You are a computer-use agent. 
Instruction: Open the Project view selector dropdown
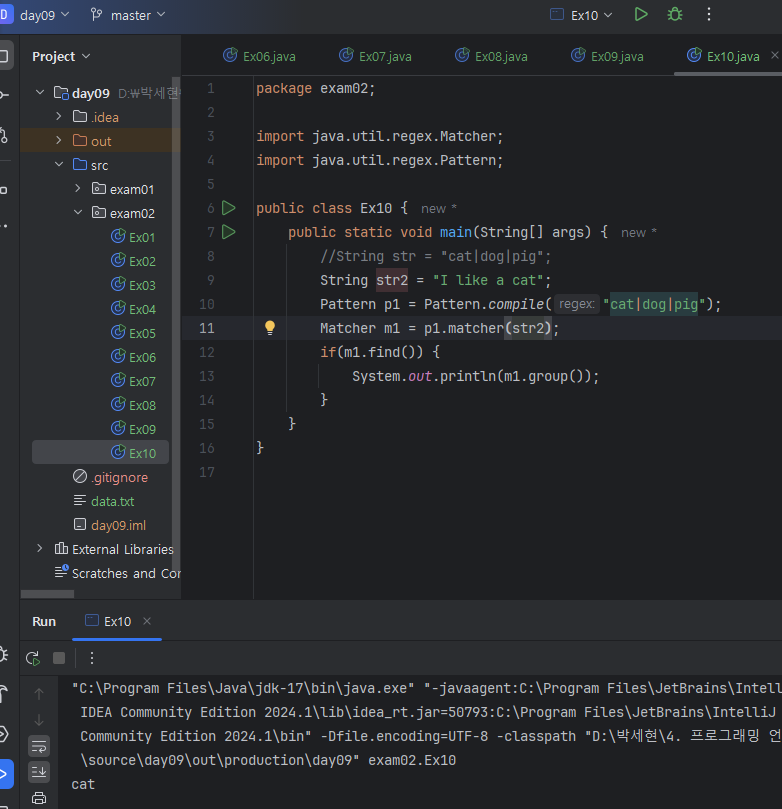(61, 56)
